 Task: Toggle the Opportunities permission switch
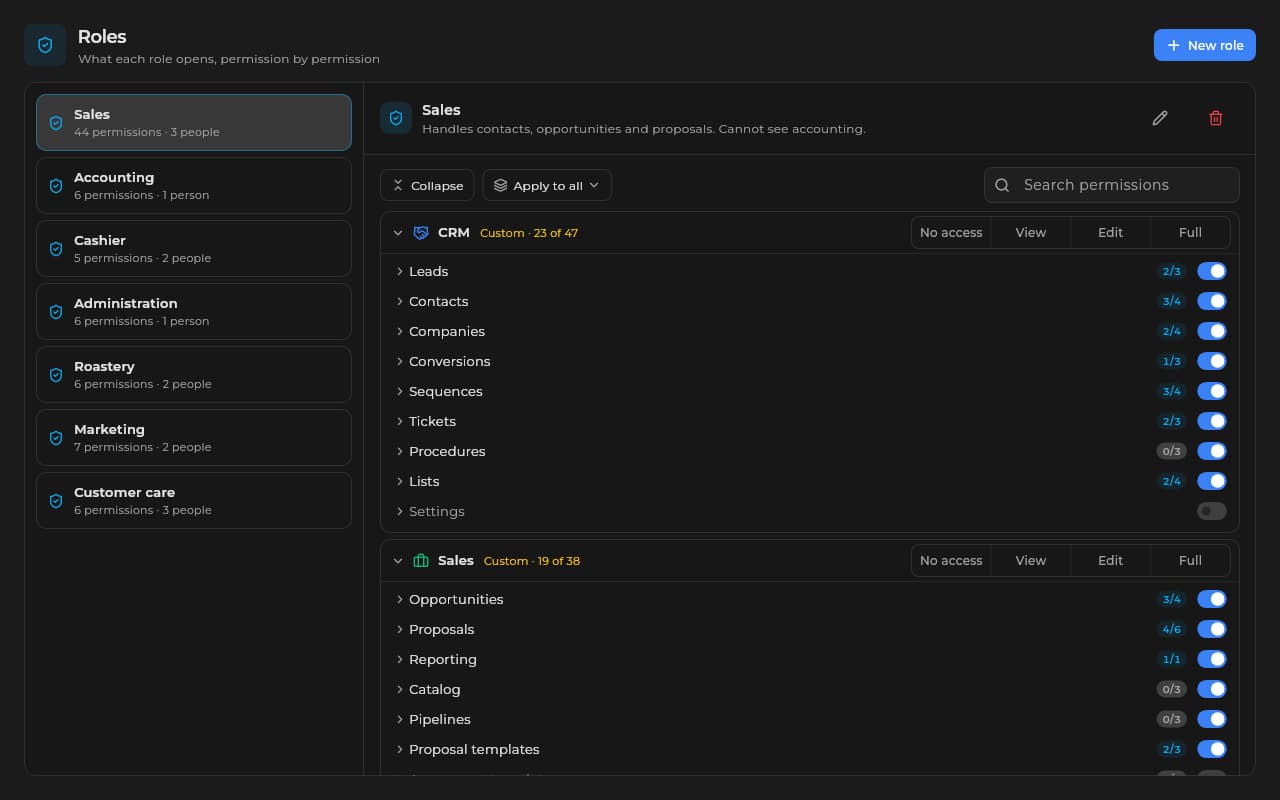tap(1212, 599)
